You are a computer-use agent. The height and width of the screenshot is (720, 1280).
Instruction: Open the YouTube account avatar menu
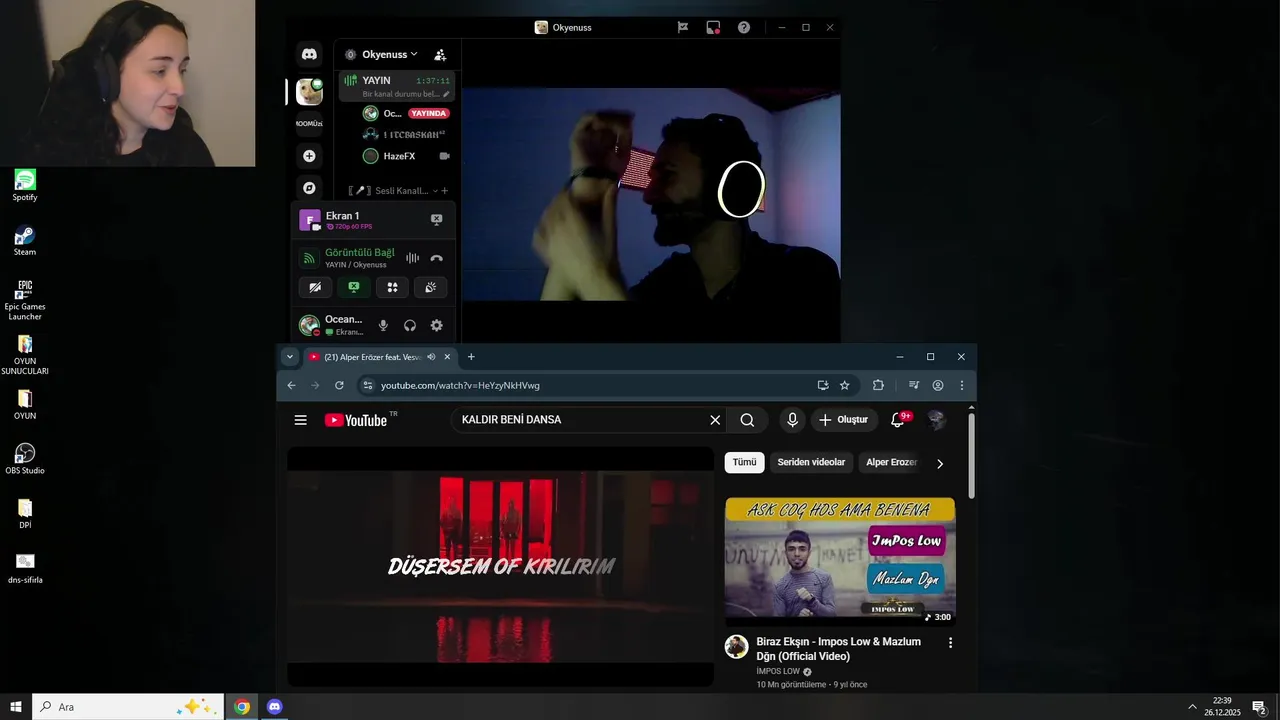pos(937,420)
